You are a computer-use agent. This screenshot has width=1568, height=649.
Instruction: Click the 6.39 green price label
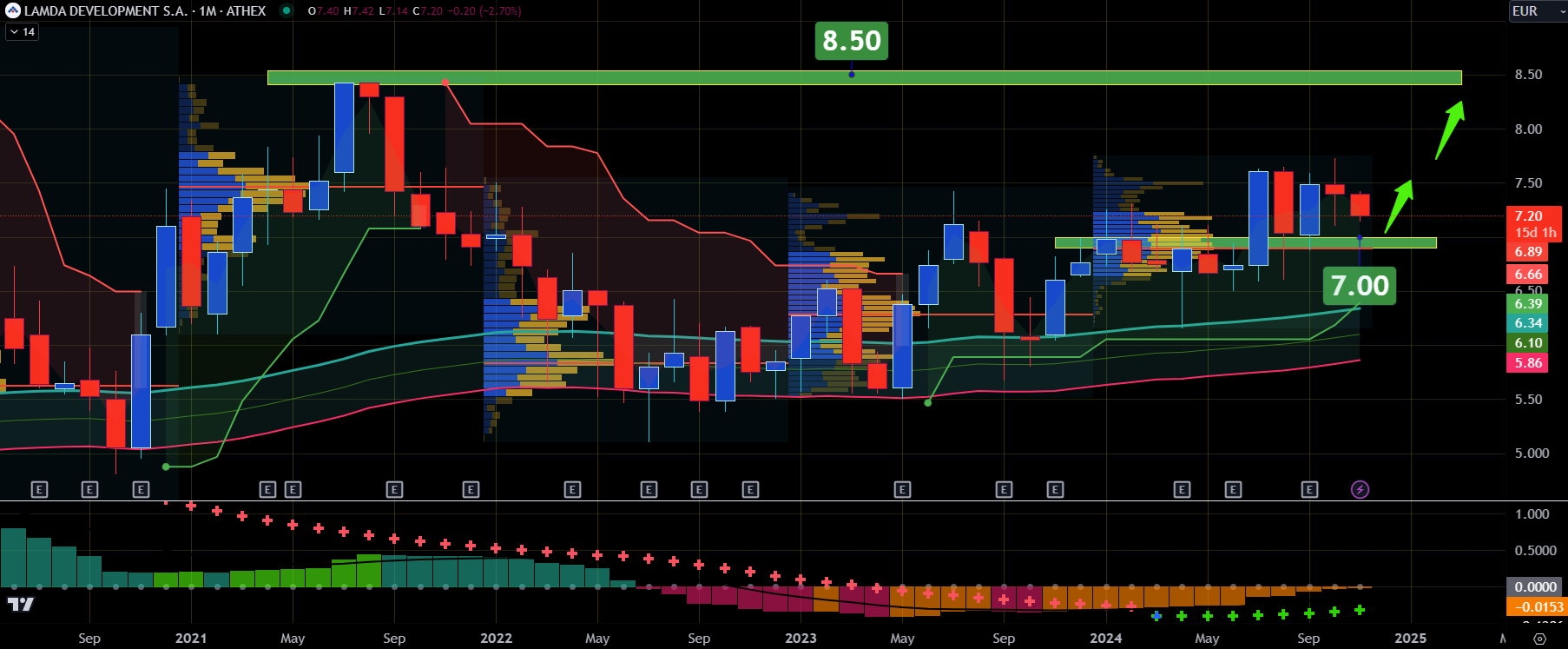click(x=1528, y=303)
